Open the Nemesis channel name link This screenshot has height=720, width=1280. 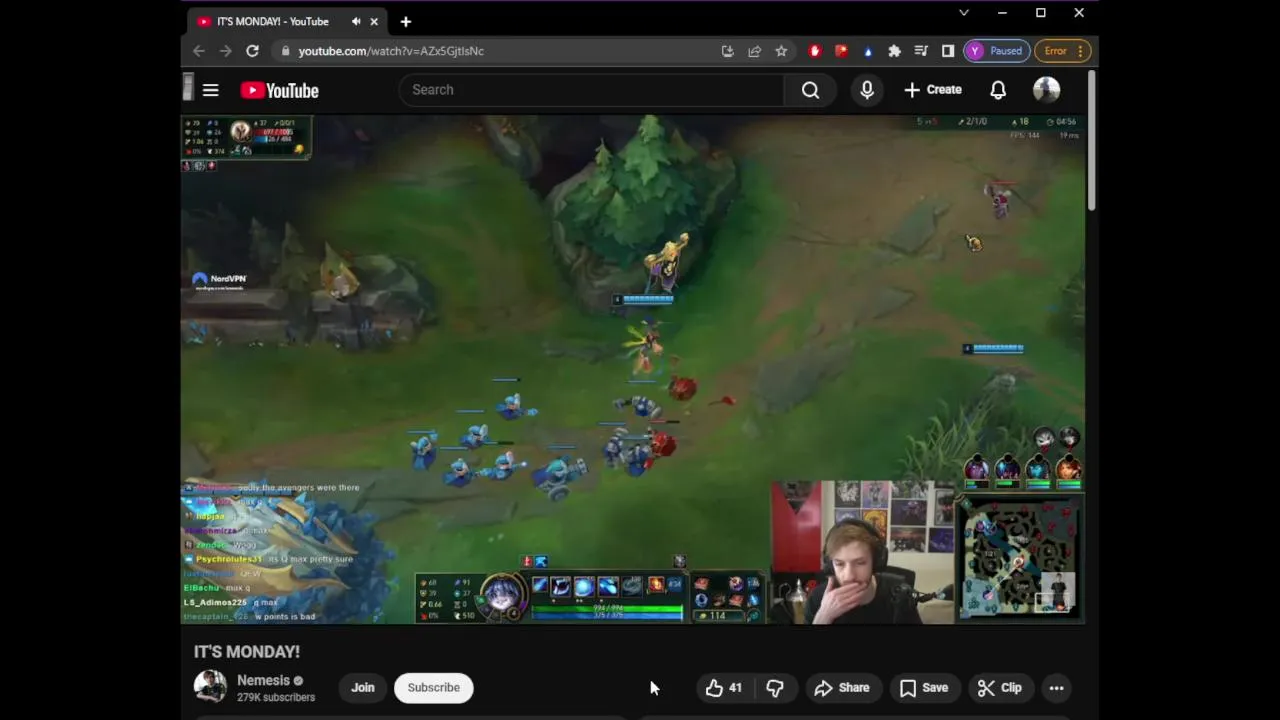263,680
